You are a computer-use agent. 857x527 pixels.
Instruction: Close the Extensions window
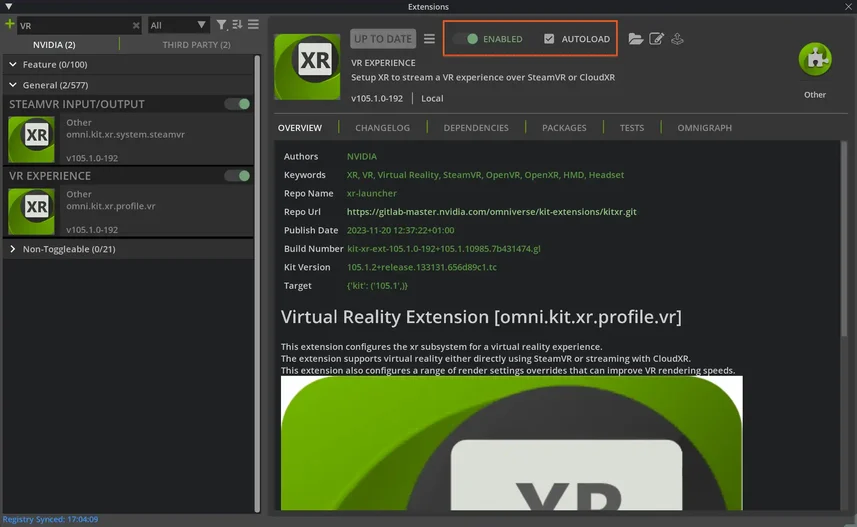[848, 7]
